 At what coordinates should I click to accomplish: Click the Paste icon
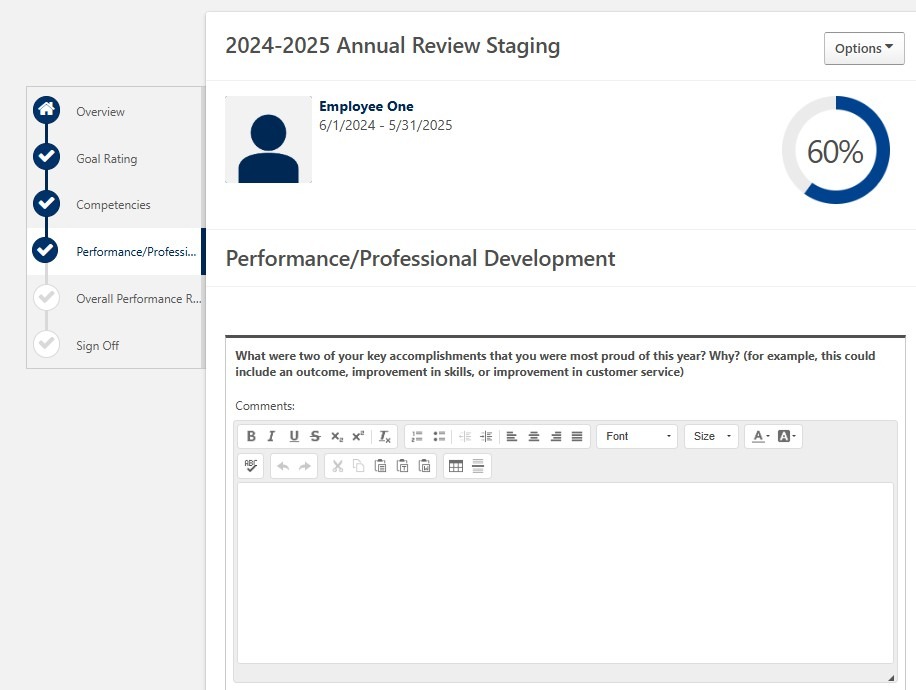[x=380, y=466]
